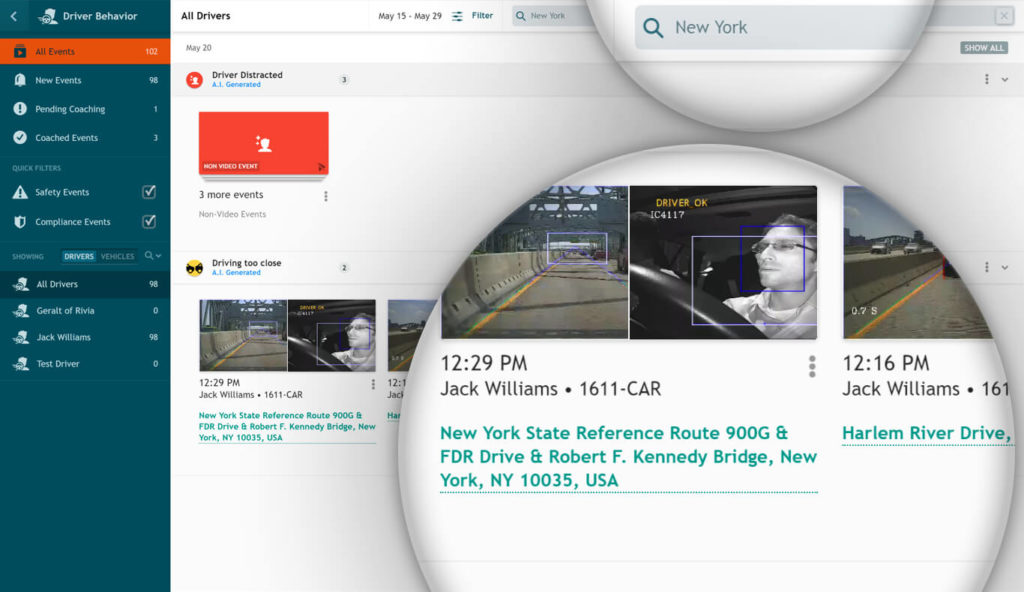
Task: Switch the Showing toggle to Vehicles
Action: (x=118, y=256)
